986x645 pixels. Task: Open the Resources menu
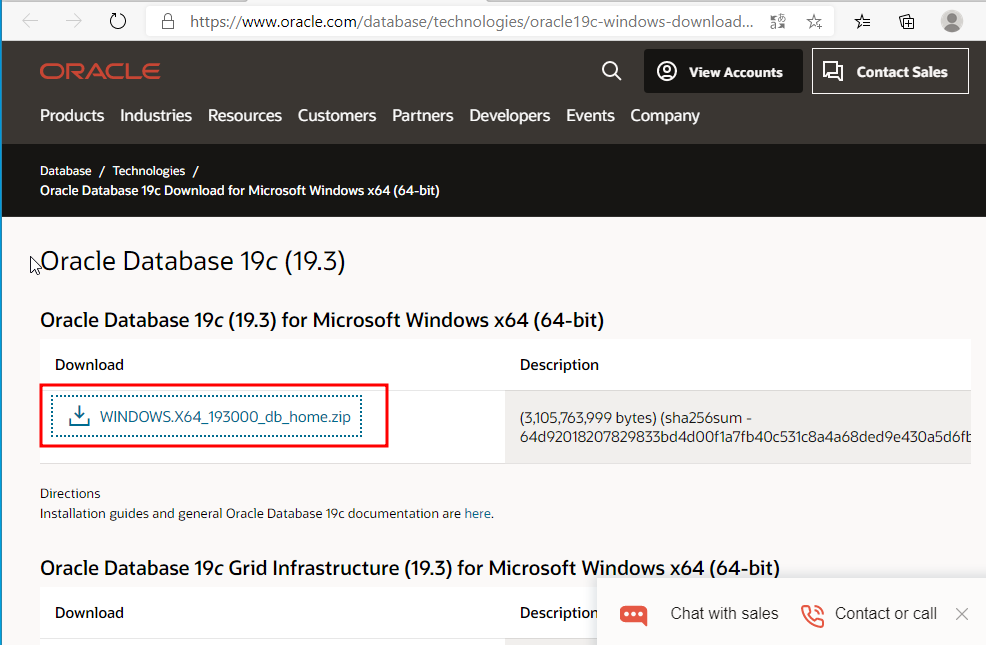pyautogui.click(x=245, y=116)
